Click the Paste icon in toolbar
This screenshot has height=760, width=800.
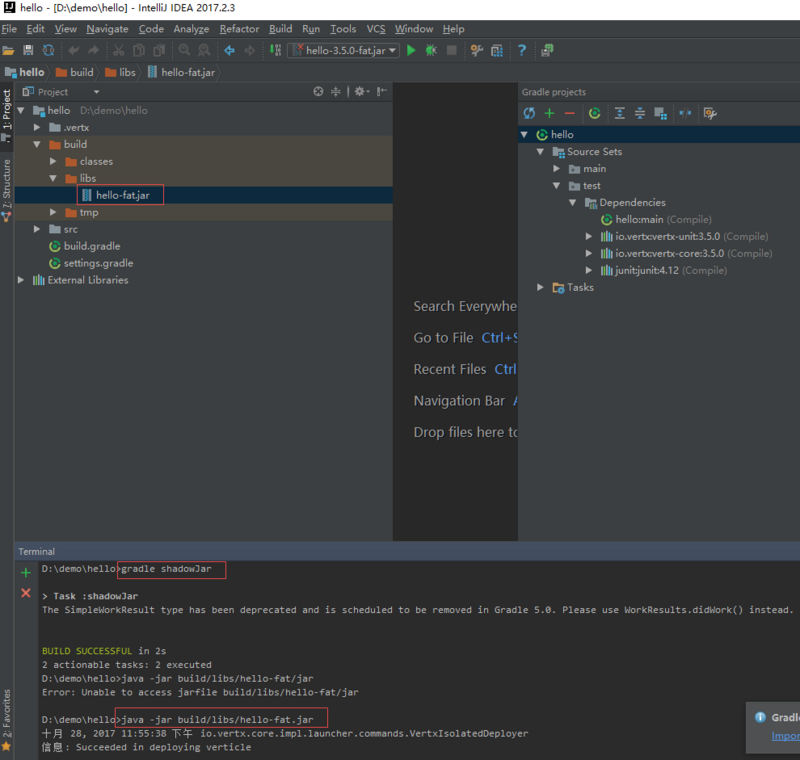click(x=159, y=50)
